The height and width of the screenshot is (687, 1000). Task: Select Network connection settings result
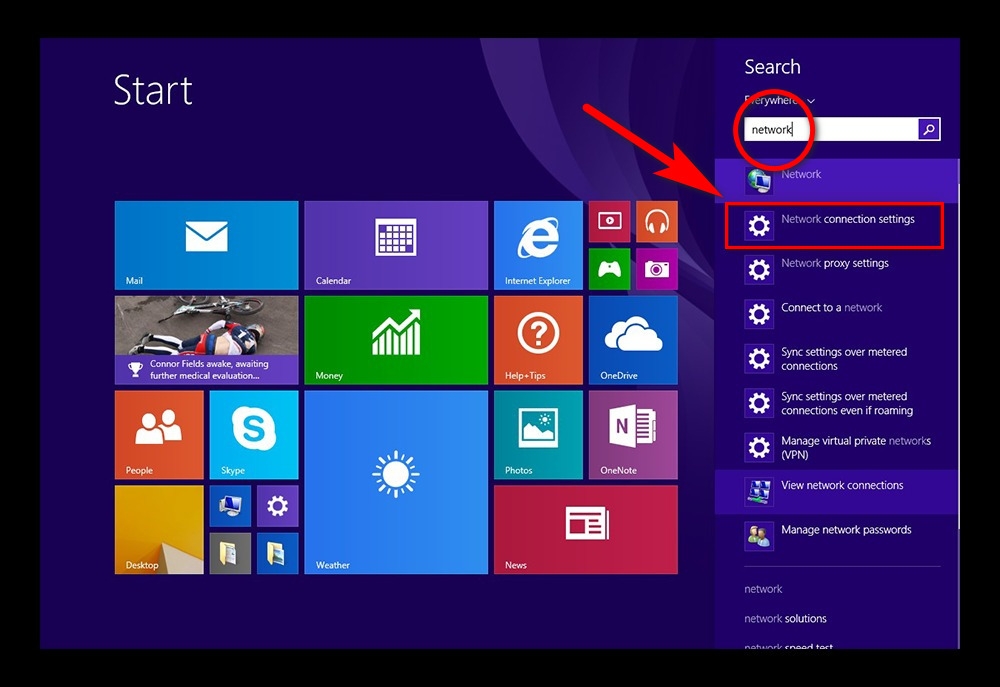834,226
